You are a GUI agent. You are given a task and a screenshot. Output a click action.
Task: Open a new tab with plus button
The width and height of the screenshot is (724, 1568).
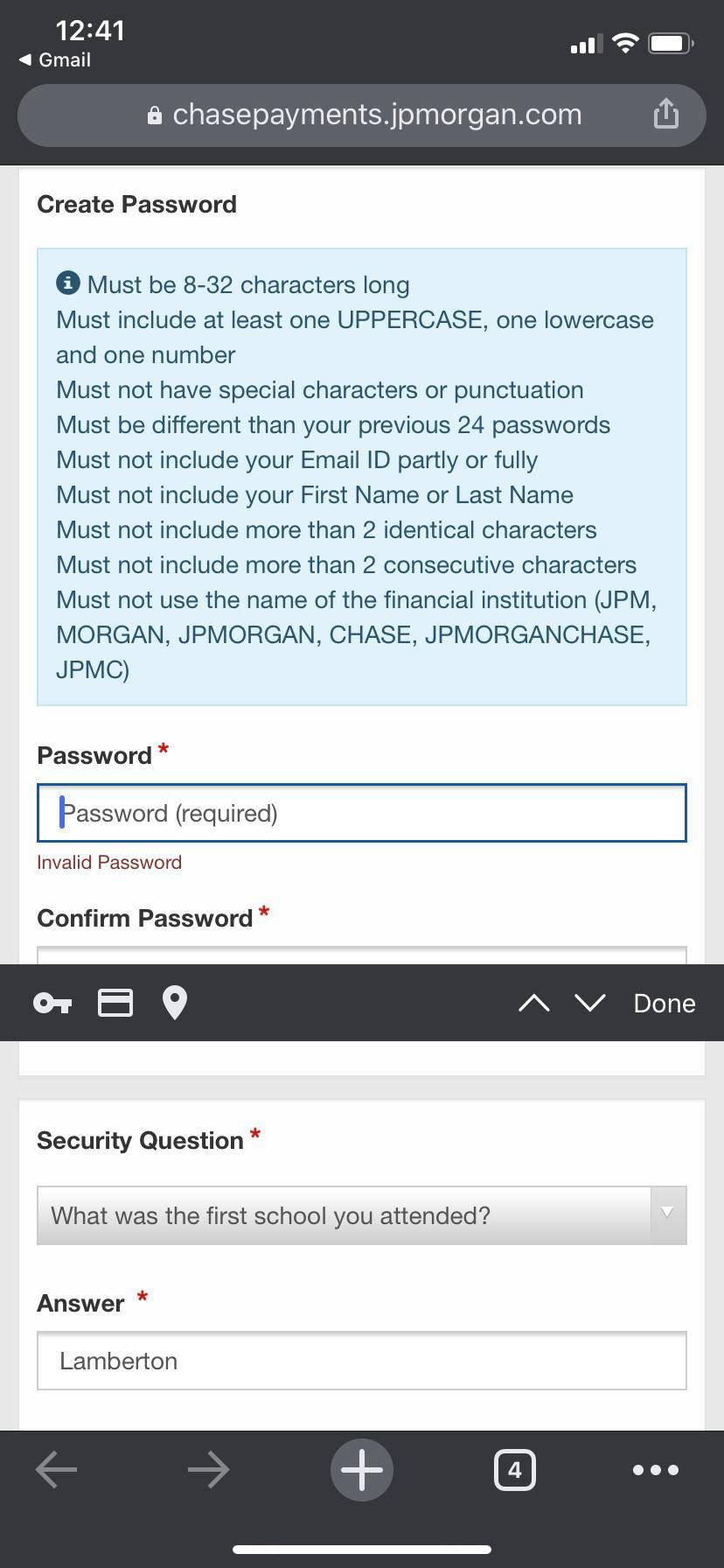(362, 1470)
